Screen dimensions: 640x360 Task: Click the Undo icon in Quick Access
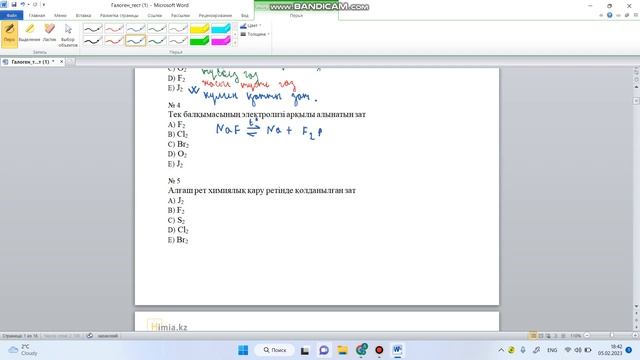(x=23, y=4)
